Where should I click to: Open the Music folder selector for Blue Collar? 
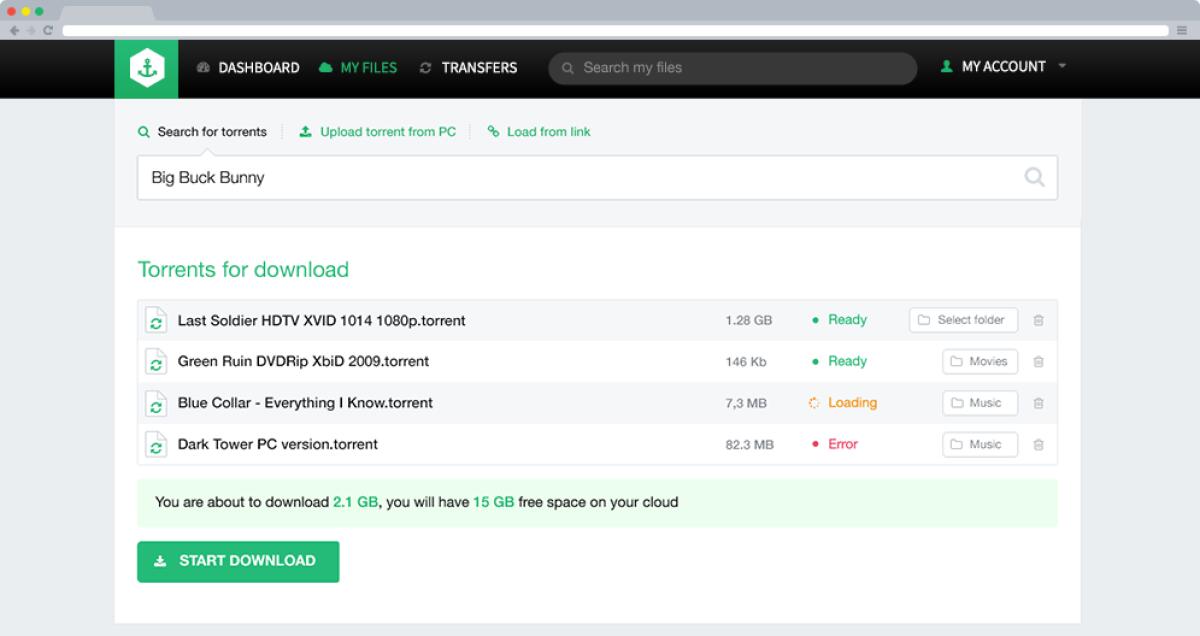click(x=979, y=403)
